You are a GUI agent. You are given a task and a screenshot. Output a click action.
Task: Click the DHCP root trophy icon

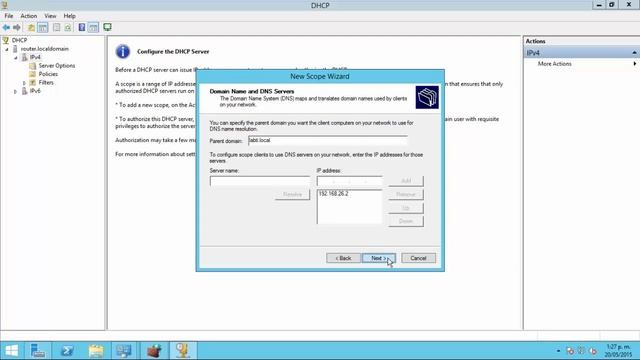5,40
